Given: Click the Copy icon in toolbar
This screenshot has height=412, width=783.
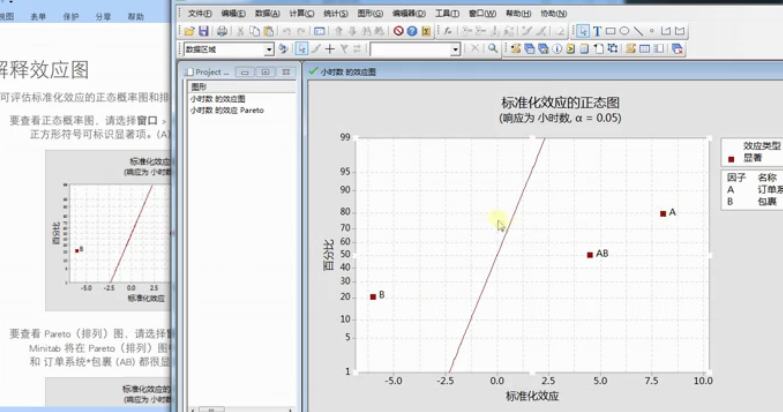Looking at the screenshot, I should coord(254,31).
